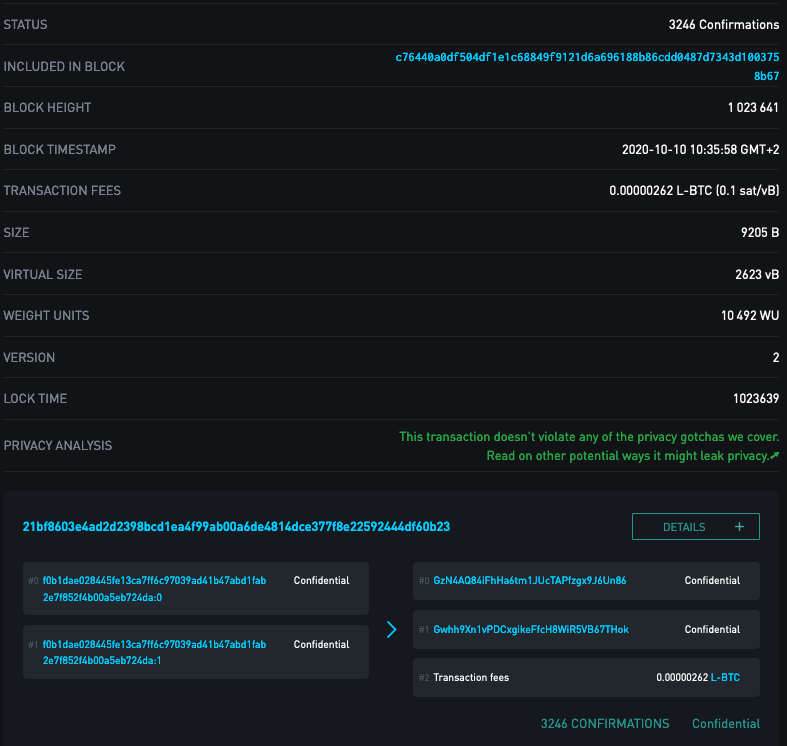This screenshot has width=787, height=746.
Task: Click Confidential label of input #1
Action: [321, 644]
